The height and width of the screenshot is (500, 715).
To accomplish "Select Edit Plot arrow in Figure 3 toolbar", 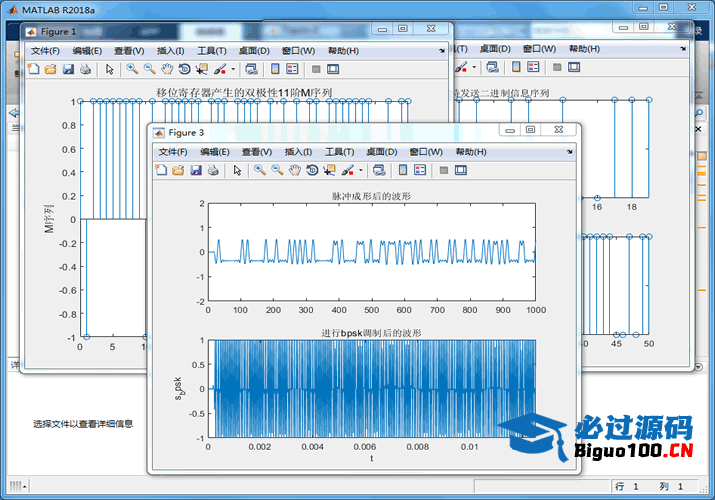I will click(237, 170).
